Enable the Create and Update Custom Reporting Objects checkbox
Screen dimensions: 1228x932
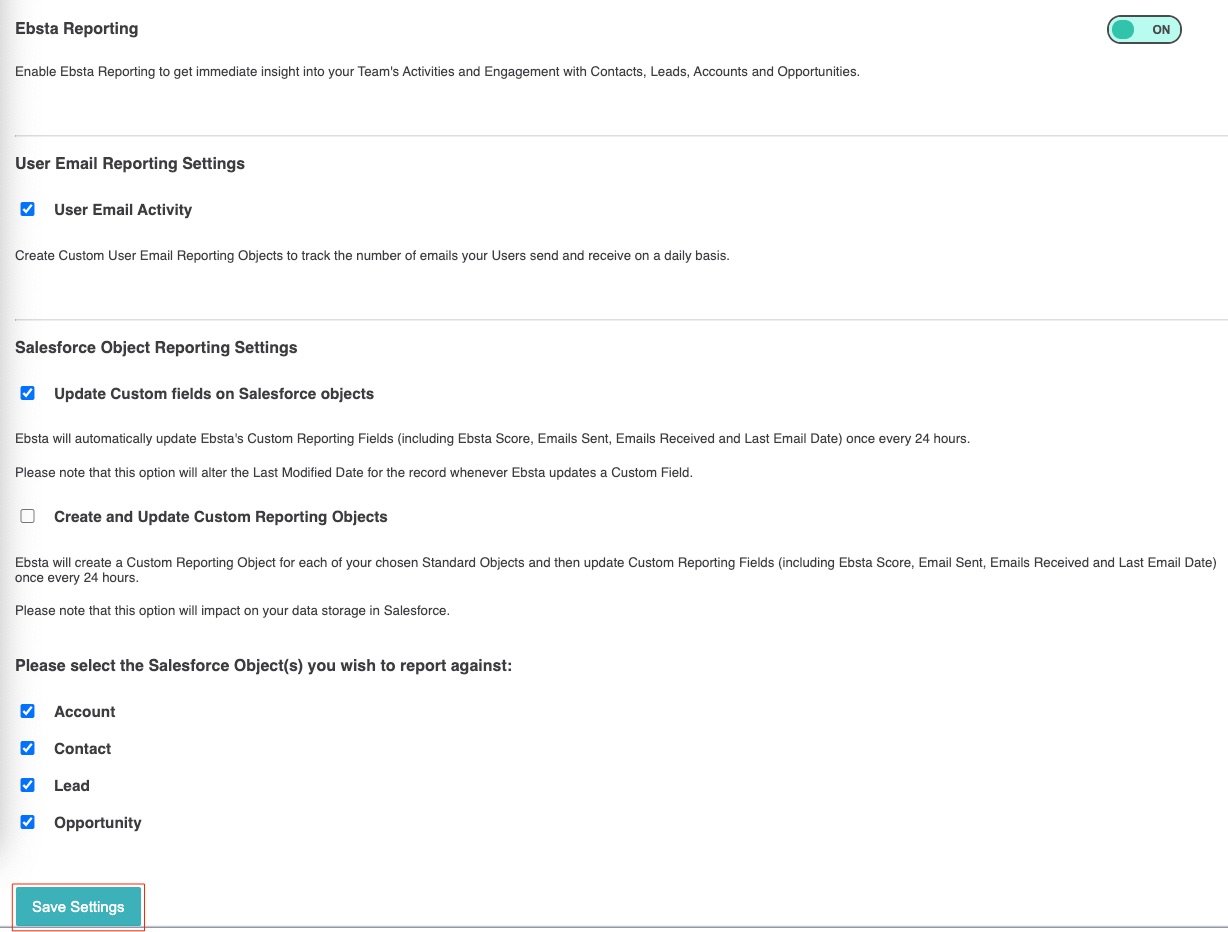pos(28,516)
